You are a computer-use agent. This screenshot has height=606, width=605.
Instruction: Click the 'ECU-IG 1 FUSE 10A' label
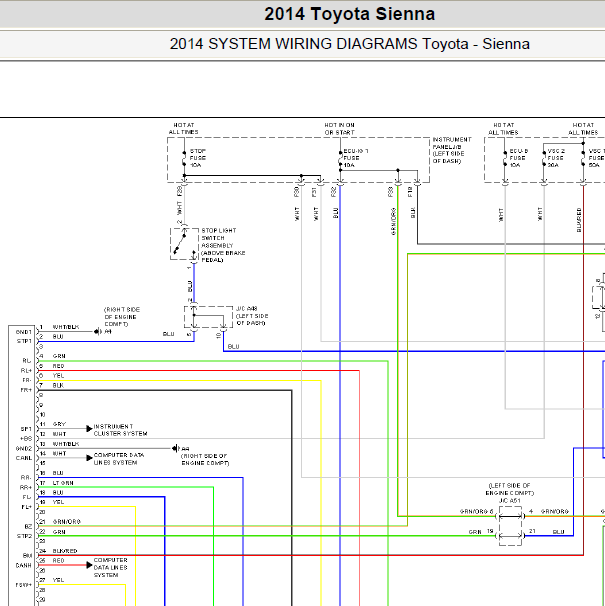tap(356, 158)
